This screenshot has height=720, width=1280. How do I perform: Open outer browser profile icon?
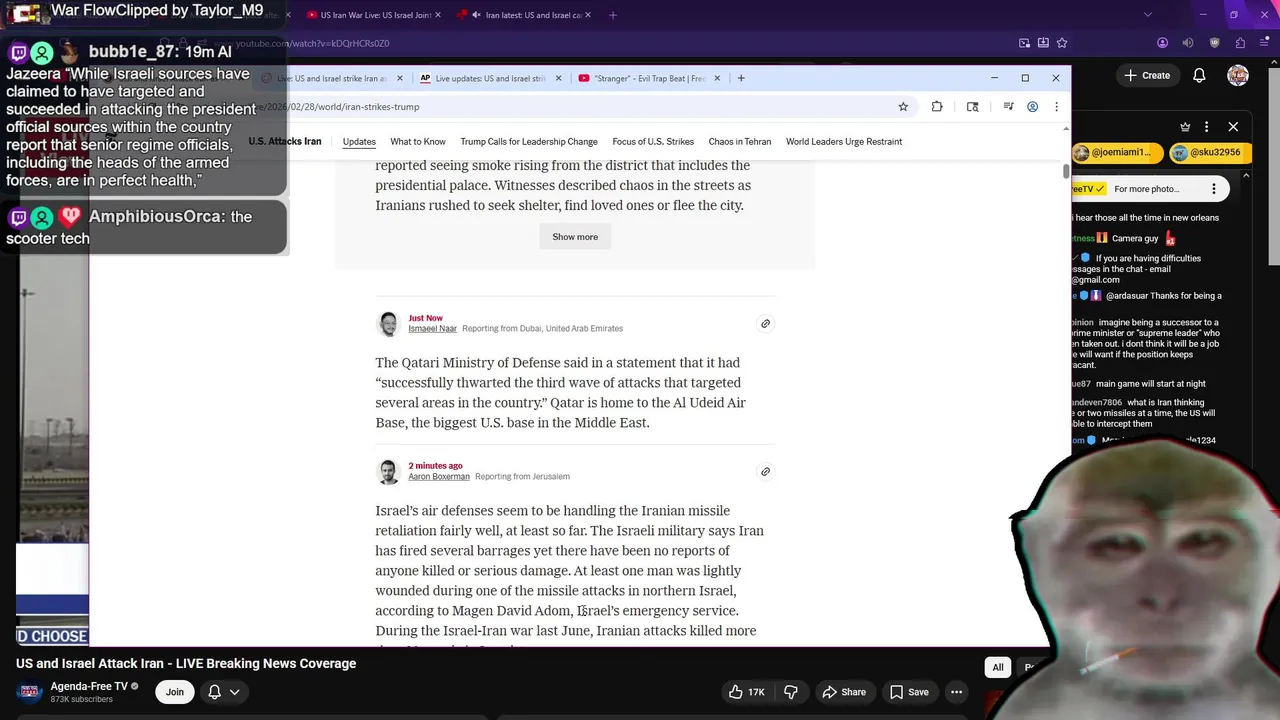tap(1162, 43)
